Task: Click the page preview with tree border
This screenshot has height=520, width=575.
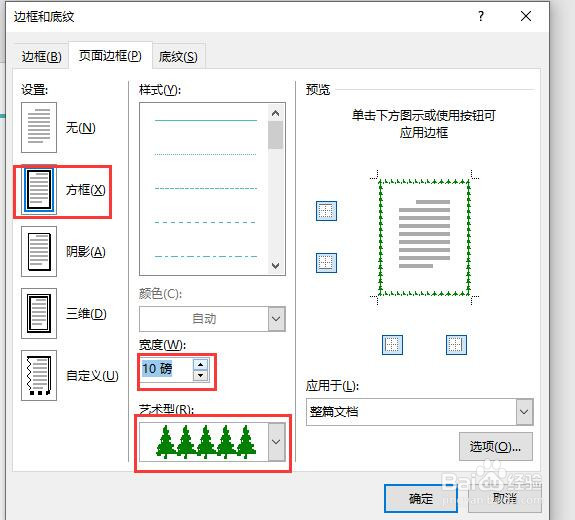Action: point(424,238)
